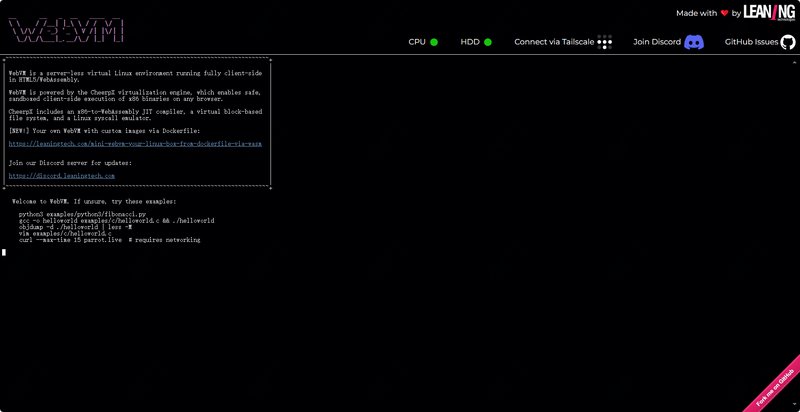Click 'Join our Discord server for updates' text
Viewport: 800px width, 412px height.
click(x=70, y=163)
